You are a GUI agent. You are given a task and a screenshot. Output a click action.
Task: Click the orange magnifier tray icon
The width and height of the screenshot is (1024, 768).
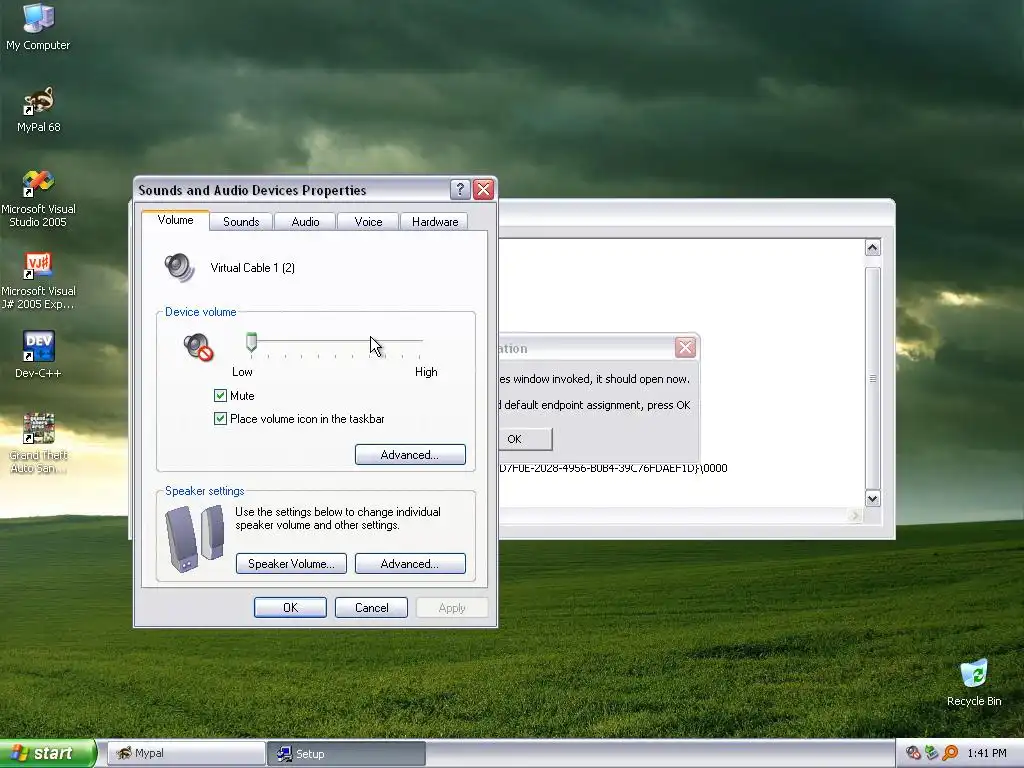[950, 753]
